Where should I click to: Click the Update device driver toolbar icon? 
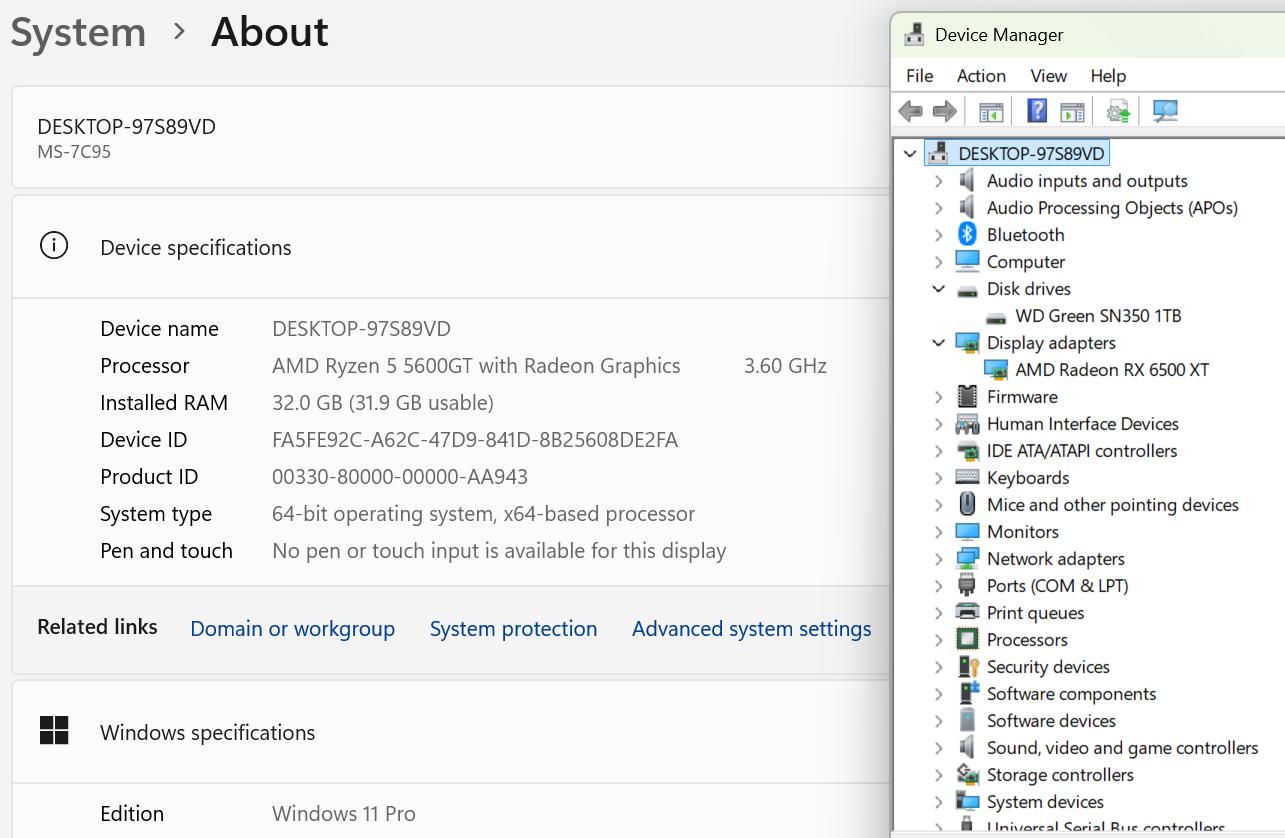click(1118, 111)
